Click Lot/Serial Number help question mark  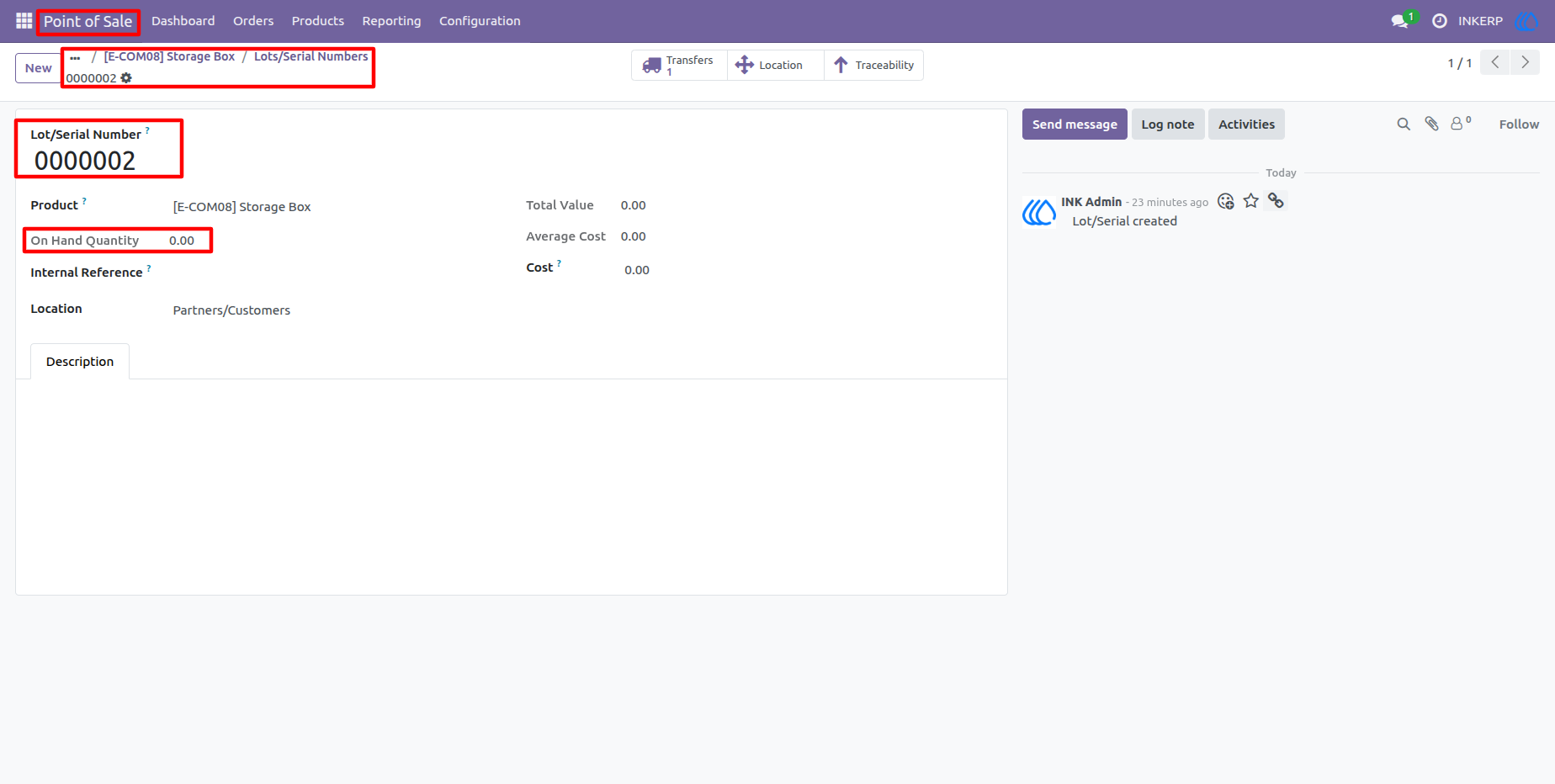[x=147, y=130]
